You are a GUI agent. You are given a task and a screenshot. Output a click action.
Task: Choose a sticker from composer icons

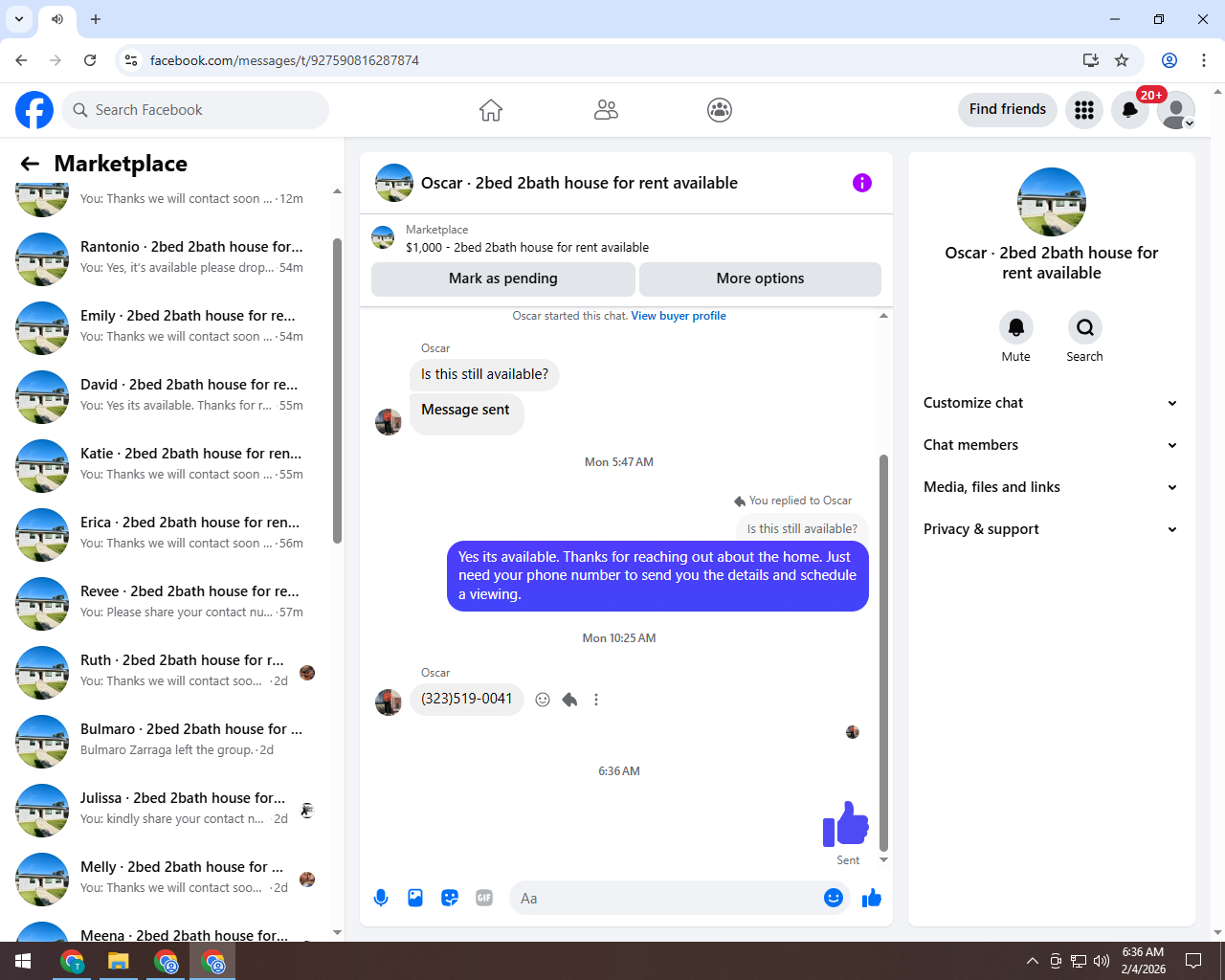click(450, 898)
